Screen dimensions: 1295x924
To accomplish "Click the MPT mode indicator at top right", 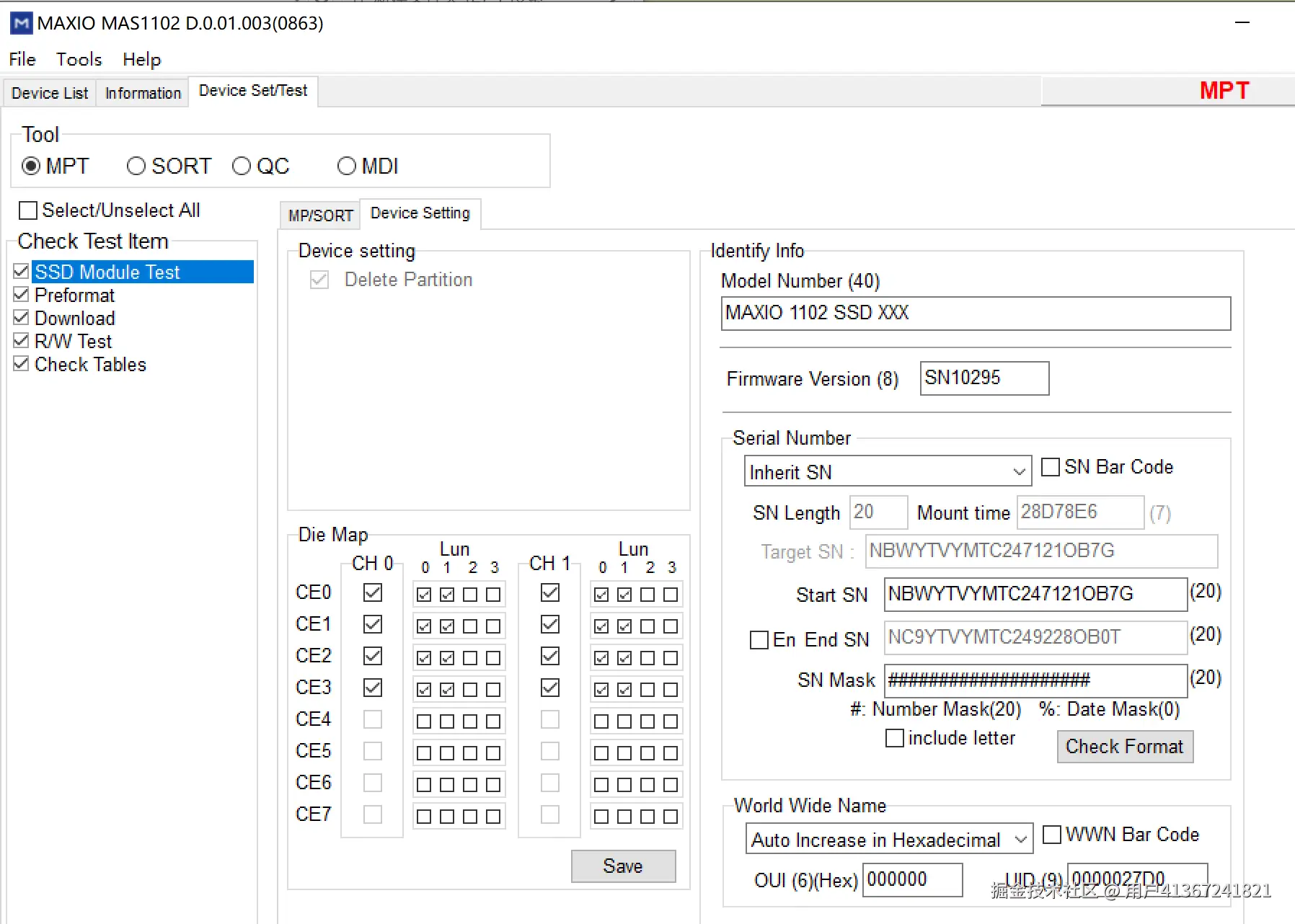I will coord(1224,91).
